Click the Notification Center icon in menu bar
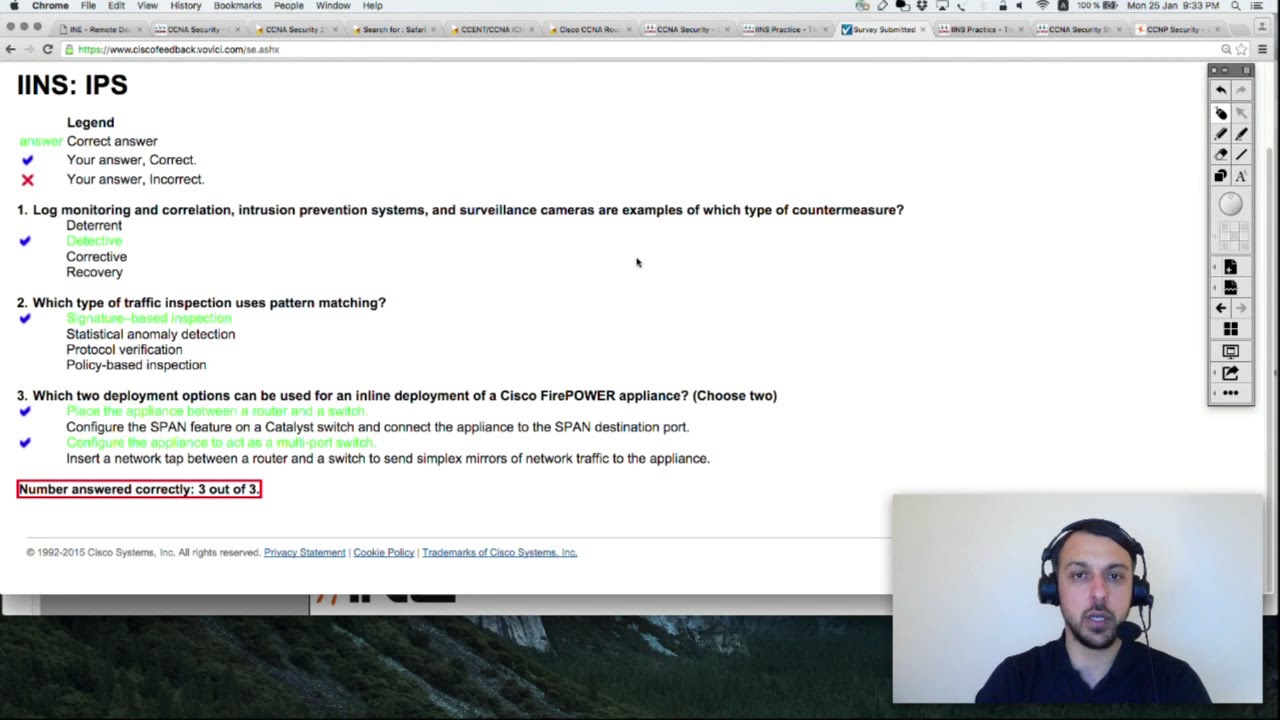The height and width of the screenshot is (720, 1280). pyautogui.click(x=1258, y=6)
